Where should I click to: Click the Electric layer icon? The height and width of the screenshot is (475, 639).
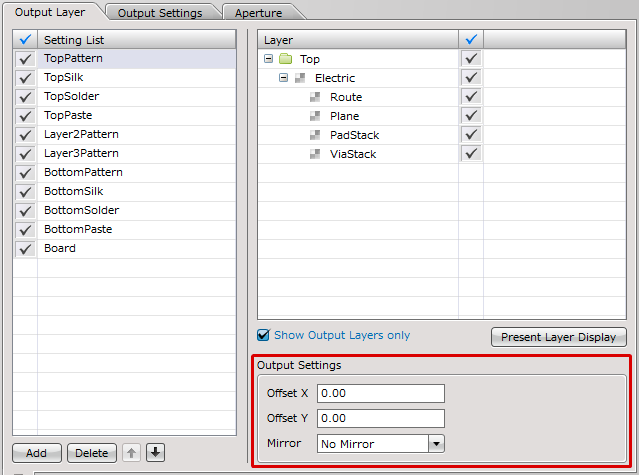click(x=300, y=78)
